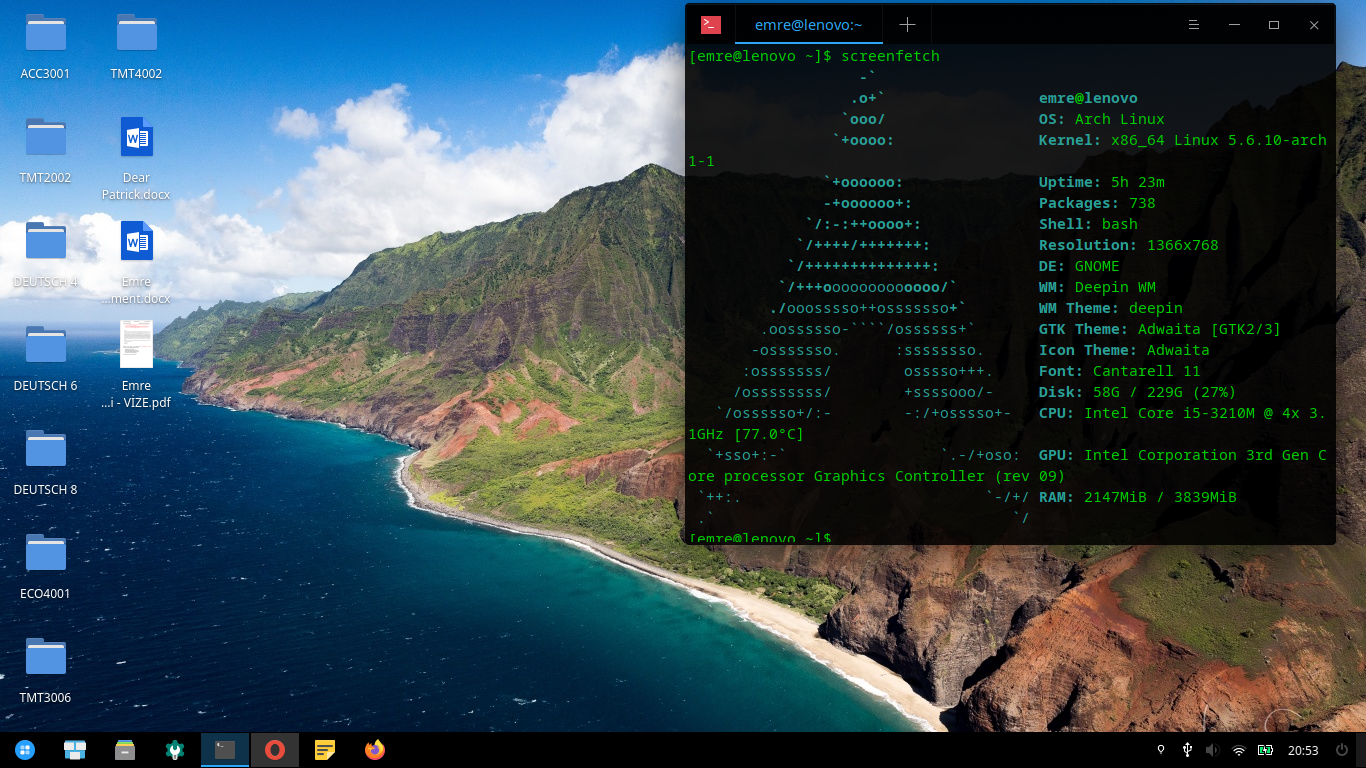1366x768 pixels.
Task: Click the 'Icon Theme: Adwaita' line
Action: pos(1124,350)
